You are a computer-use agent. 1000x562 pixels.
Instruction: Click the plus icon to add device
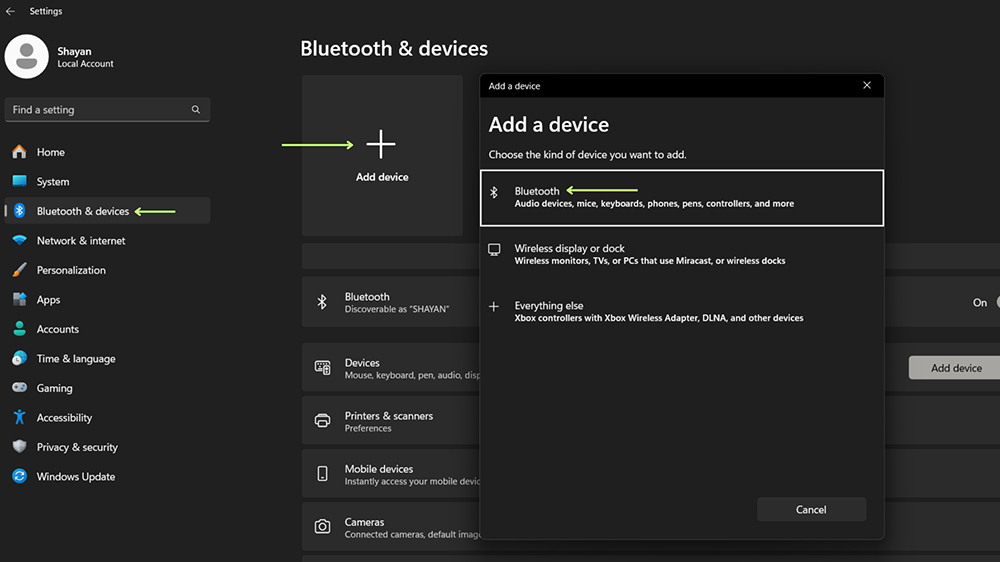tap(381, 145)
